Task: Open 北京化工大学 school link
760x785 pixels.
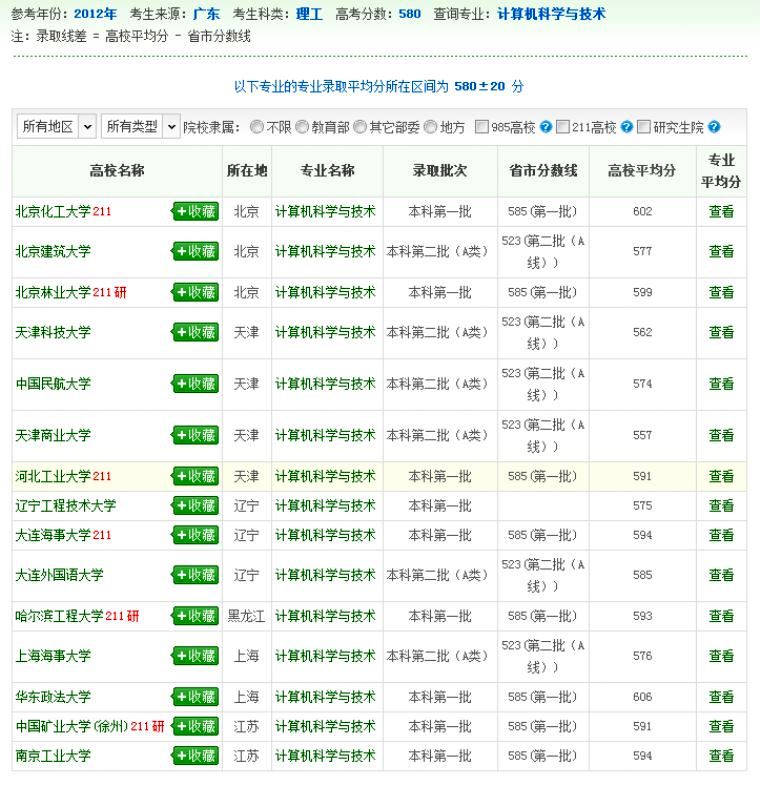Action: click(53, 211)
